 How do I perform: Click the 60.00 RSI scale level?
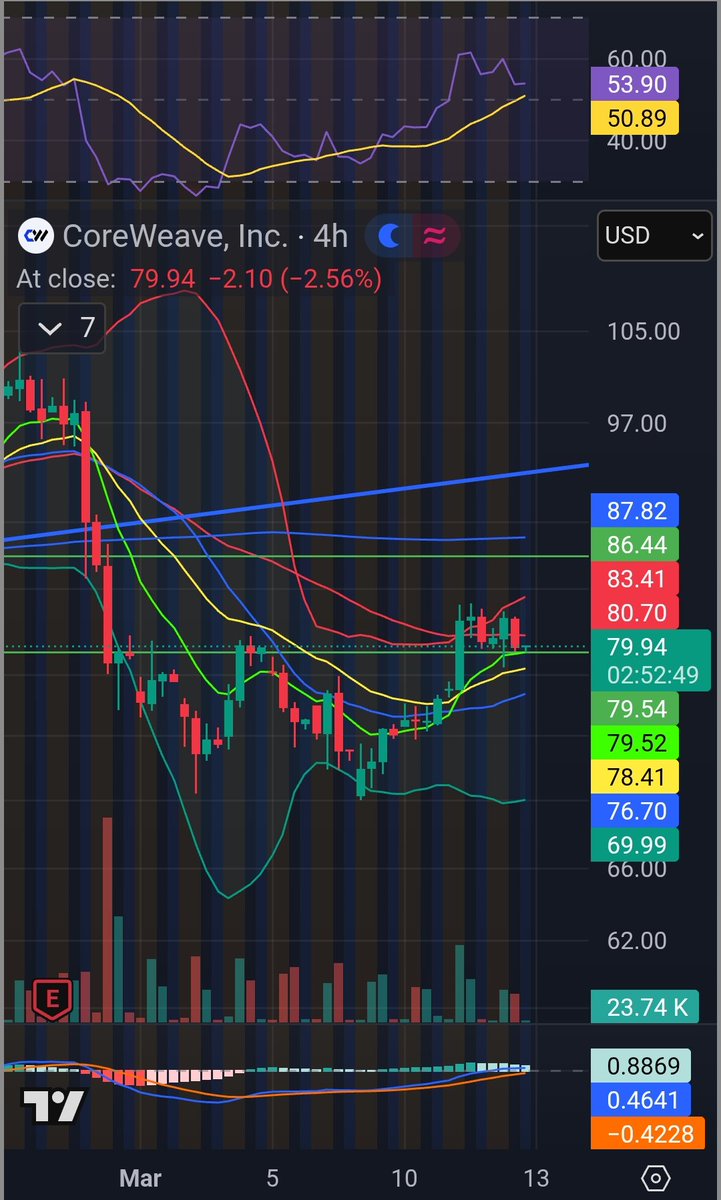tap(636, 58)
